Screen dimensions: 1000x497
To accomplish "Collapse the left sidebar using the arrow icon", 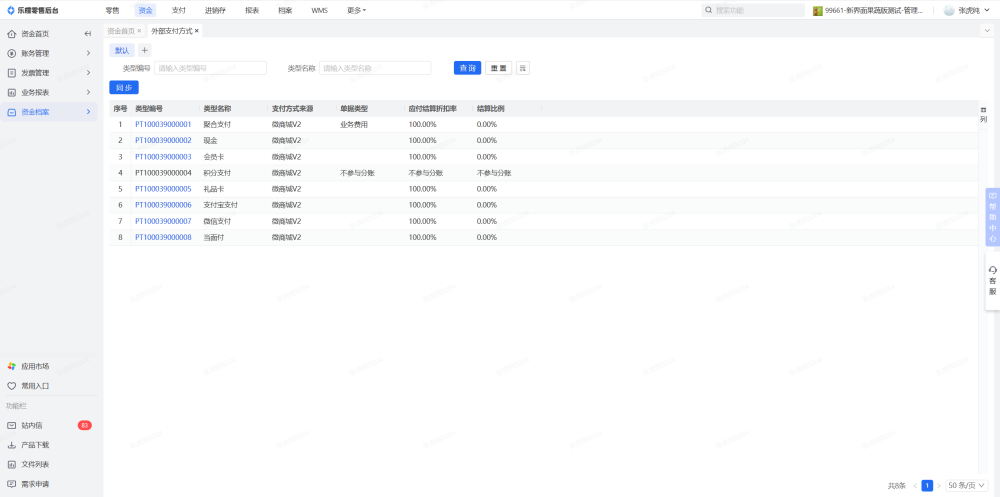I will tap(88, 34).
